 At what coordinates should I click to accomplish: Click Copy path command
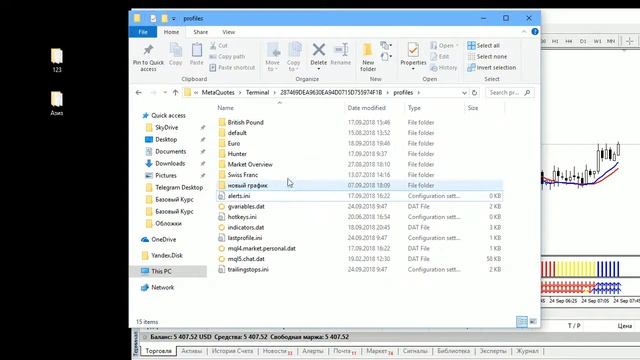(x=227, y=57)
